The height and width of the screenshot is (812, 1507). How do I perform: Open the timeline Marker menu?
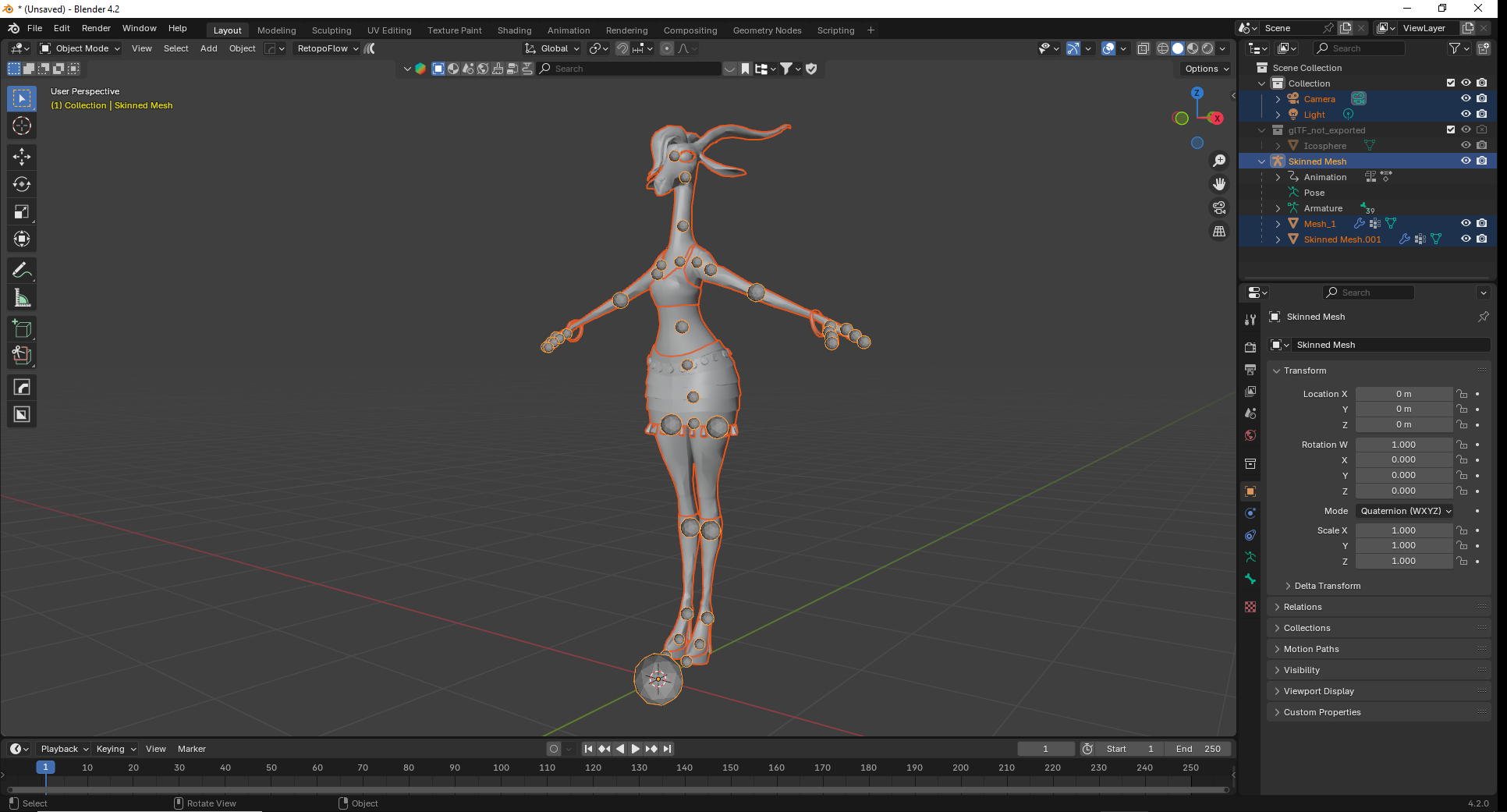[x=192, y=749]
